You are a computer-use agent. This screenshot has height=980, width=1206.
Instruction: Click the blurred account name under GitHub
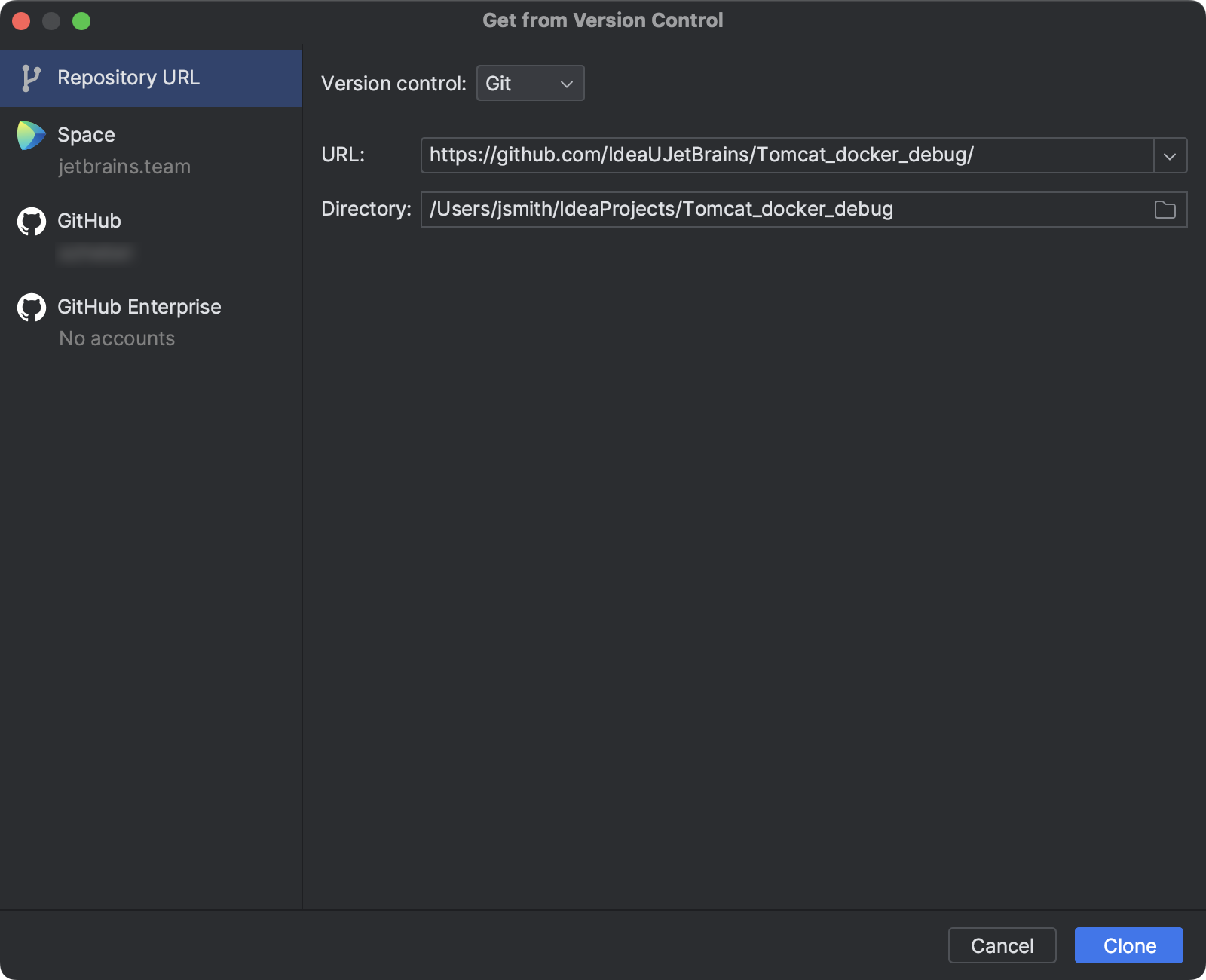point(96,254)
